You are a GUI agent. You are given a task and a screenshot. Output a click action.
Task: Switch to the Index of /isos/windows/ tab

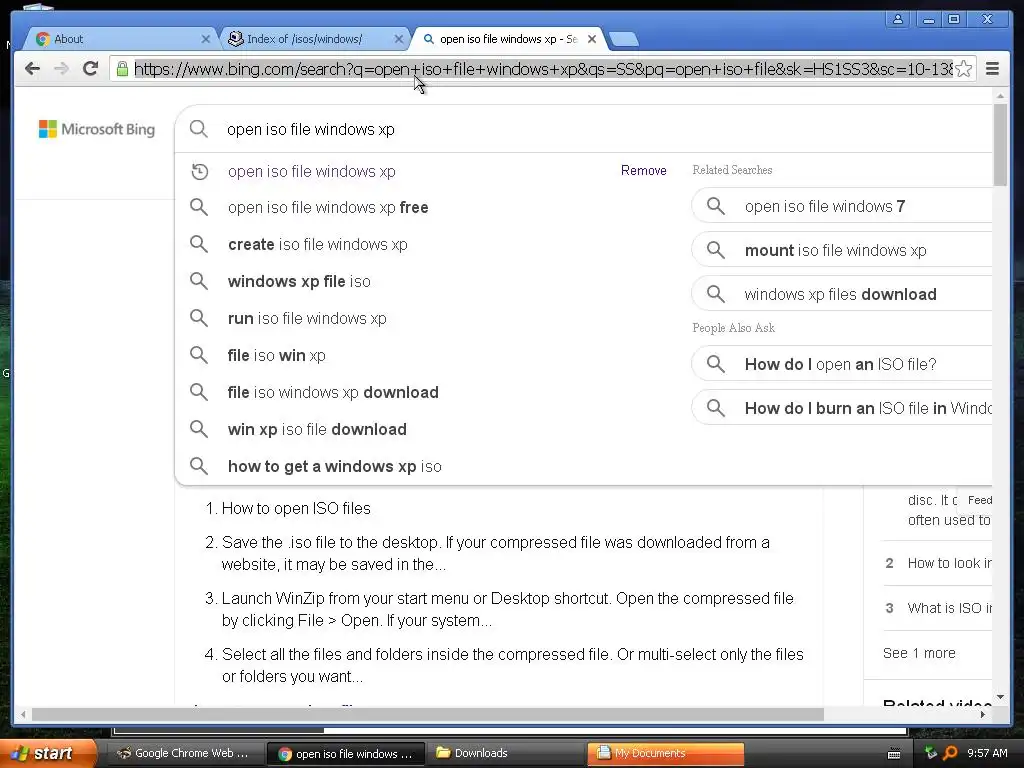313,39
